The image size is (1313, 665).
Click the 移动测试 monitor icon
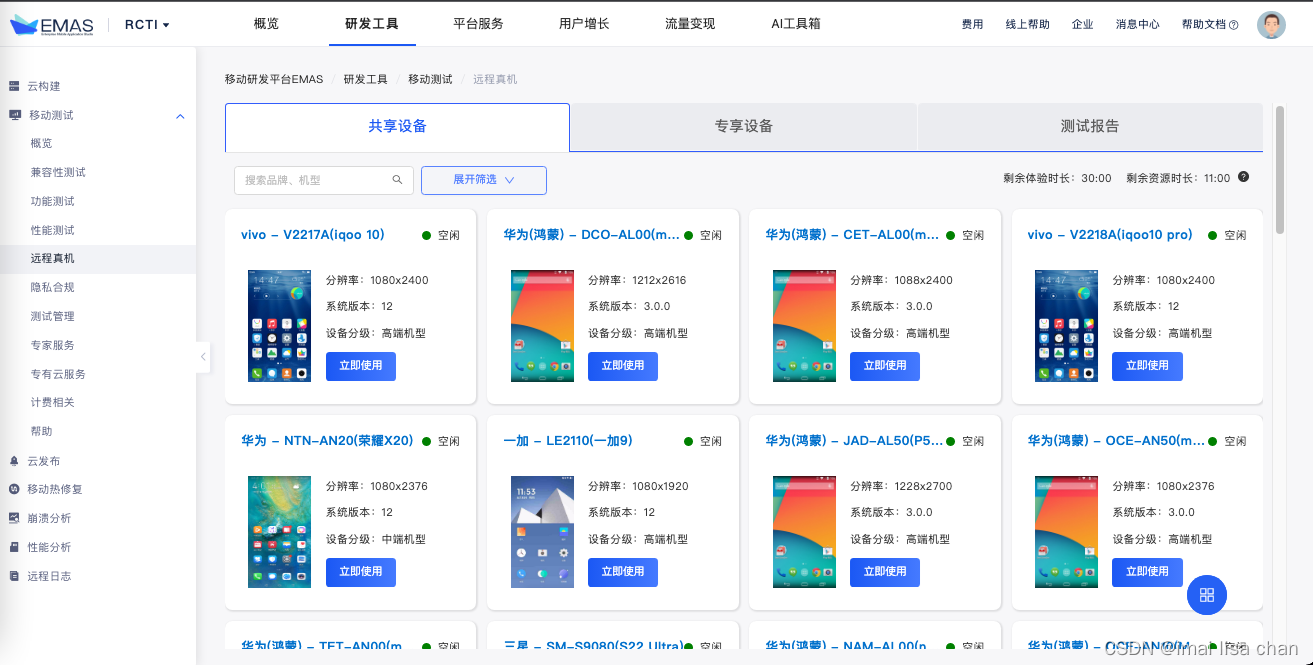pyautogui.click(x=15, y=115)
